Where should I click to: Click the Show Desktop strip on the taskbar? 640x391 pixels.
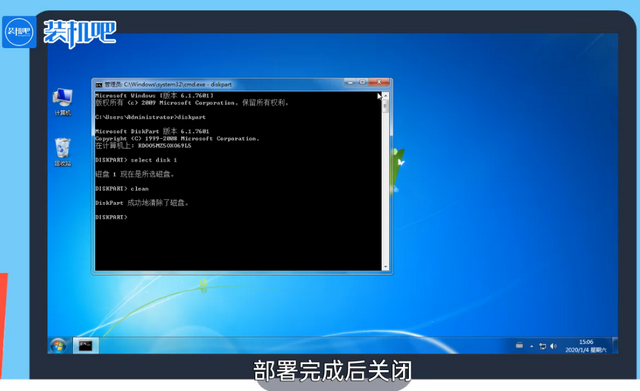click(x=615, y=345)
